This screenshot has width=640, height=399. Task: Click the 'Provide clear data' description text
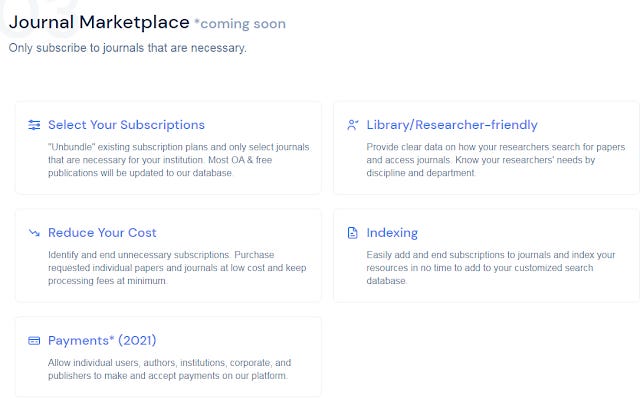point(496,160)
